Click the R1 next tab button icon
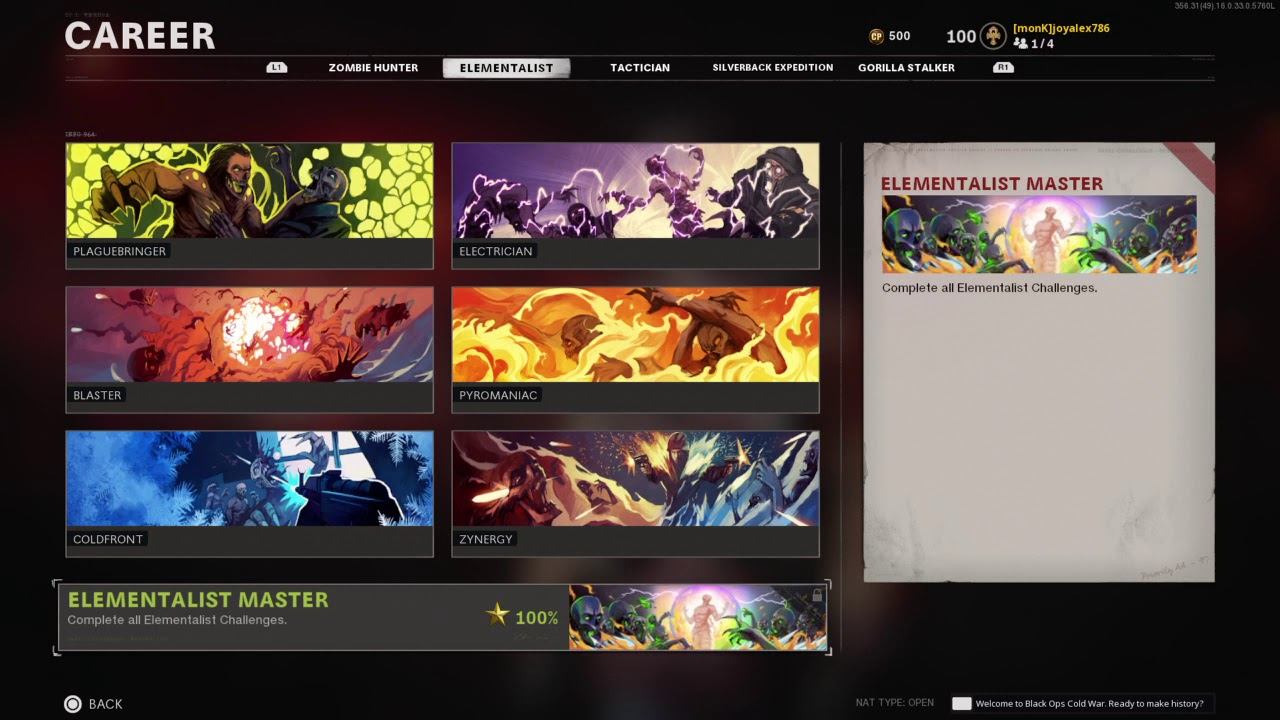The height and width of the screenshot is (720, 1280). click(1003, 68)
